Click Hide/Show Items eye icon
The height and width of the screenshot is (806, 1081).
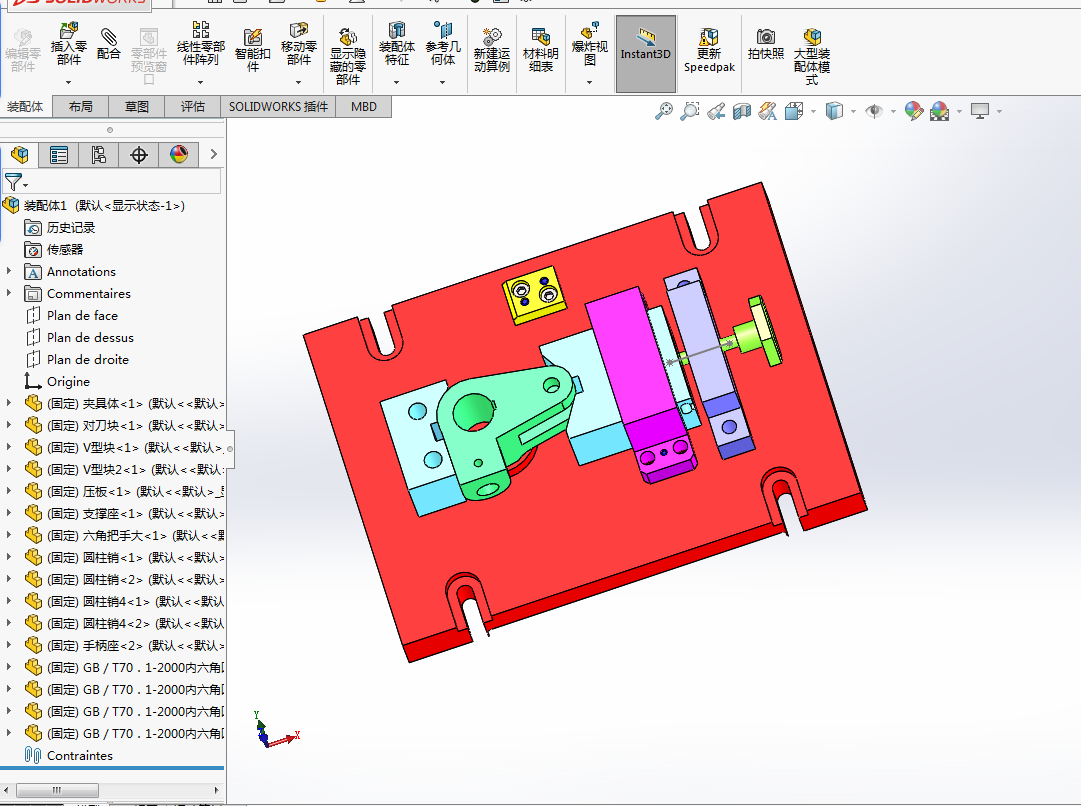point(874,111)
